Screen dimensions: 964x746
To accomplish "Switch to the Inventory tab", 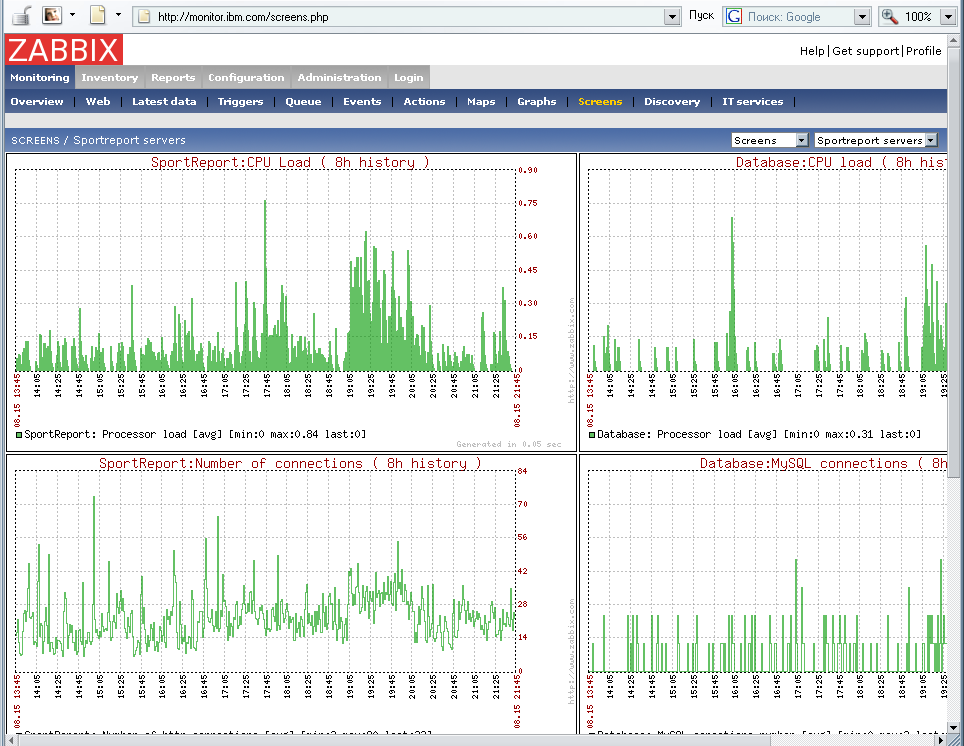I will pos(110,78).
